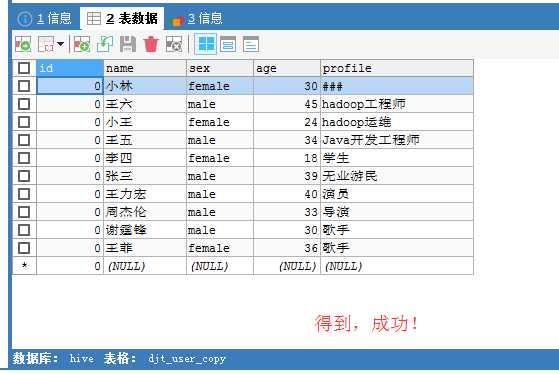Click the save changes floppy icon
Image resolution: width=559 pixels, height=374 pixels.
(128, 45)
